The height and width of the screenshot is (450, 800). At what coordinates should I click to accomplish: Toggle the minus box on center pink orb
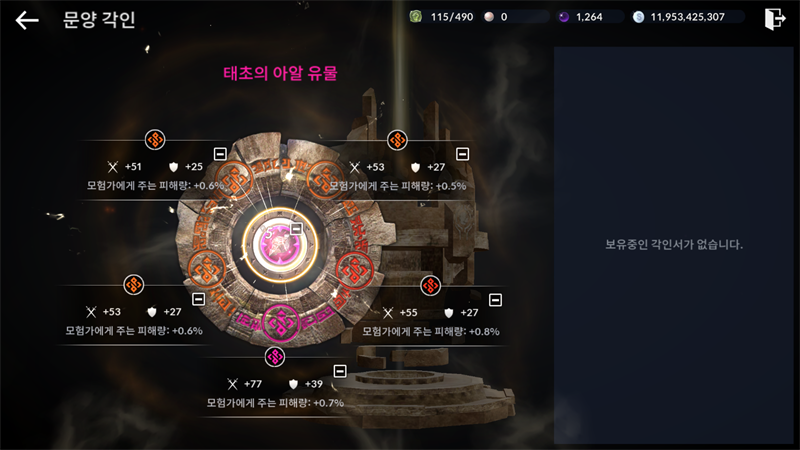point(296,229)
